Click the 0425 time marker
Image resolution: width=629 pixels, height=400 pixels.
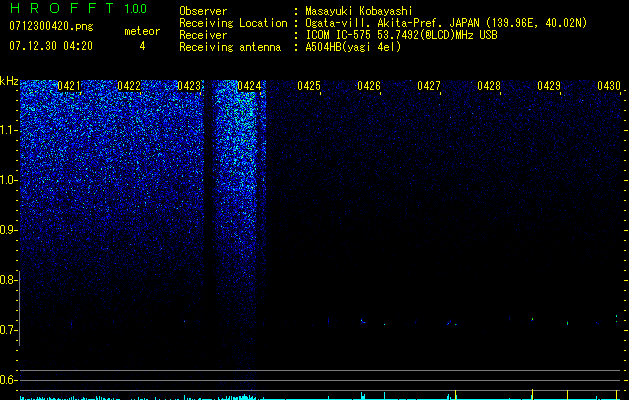(x=309, y=86)
